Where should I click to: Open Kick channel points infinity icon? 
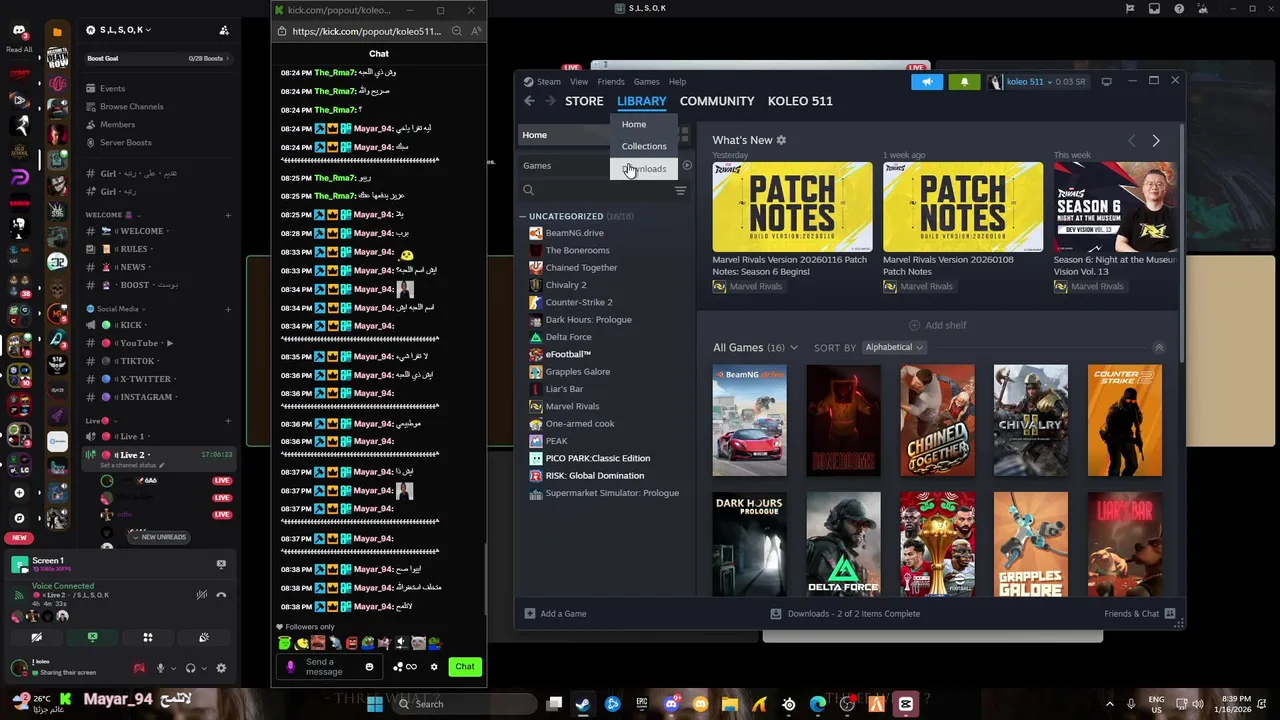pos(411,667)
